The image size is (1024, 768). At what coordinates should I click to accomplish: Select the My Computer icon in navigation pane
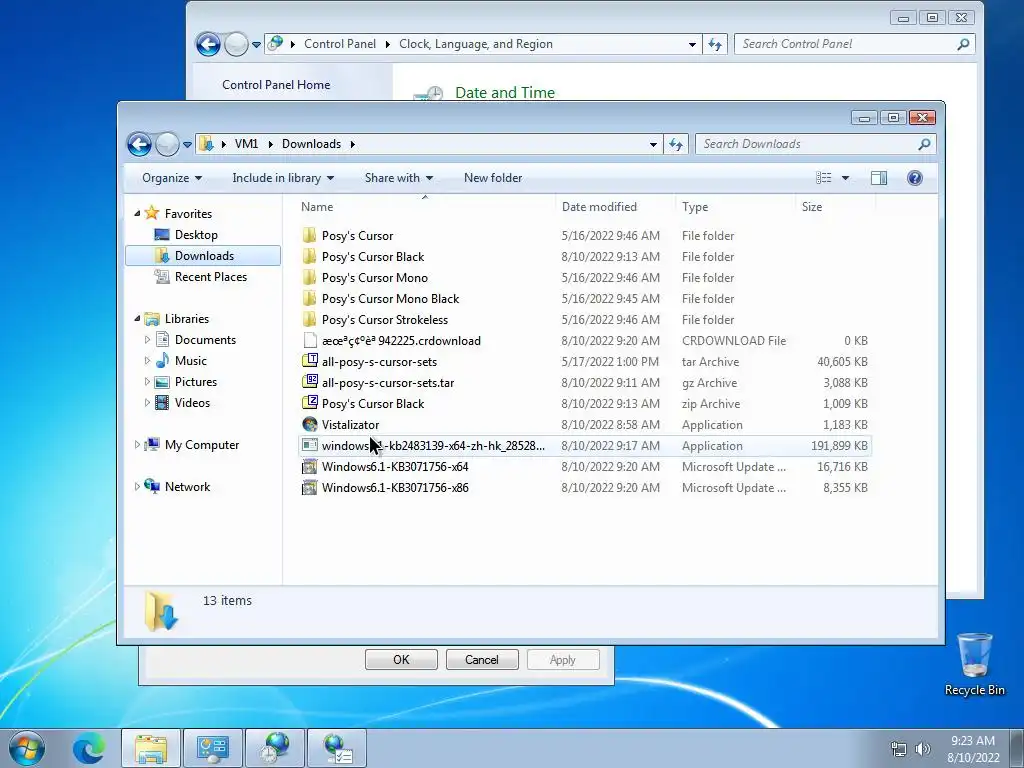click(152, 444)
